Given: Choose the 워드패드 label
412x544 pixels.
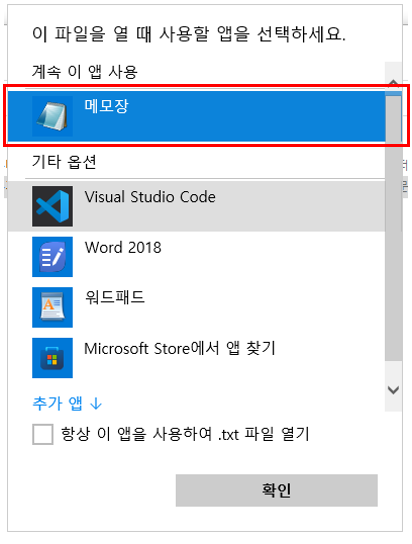Looking at the screenshot, I should click(114, 297).
